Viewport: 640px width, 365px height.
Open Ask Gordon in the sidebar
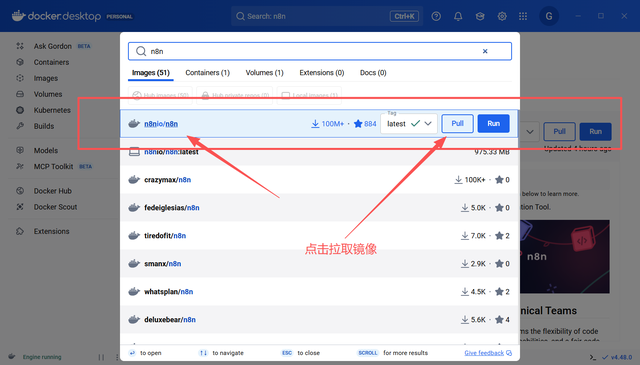(x=53, y=46)
